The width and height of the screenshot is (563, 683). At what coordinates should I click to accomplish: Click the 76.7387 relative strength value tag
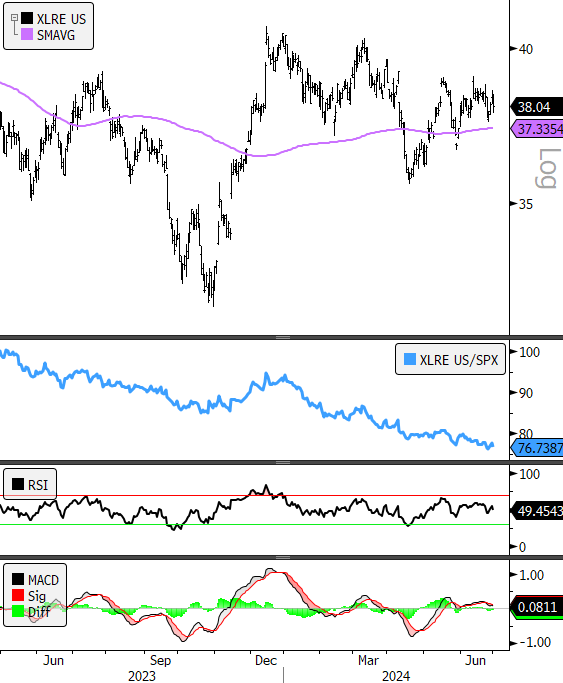tap(537, 448)
